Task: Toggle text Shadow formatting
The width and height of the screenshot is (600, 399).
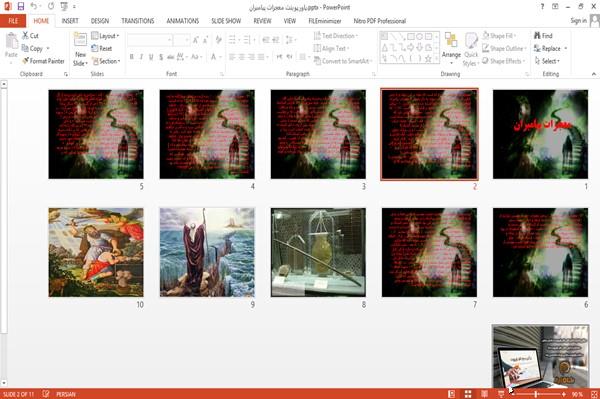Action: tap(161, 57)
